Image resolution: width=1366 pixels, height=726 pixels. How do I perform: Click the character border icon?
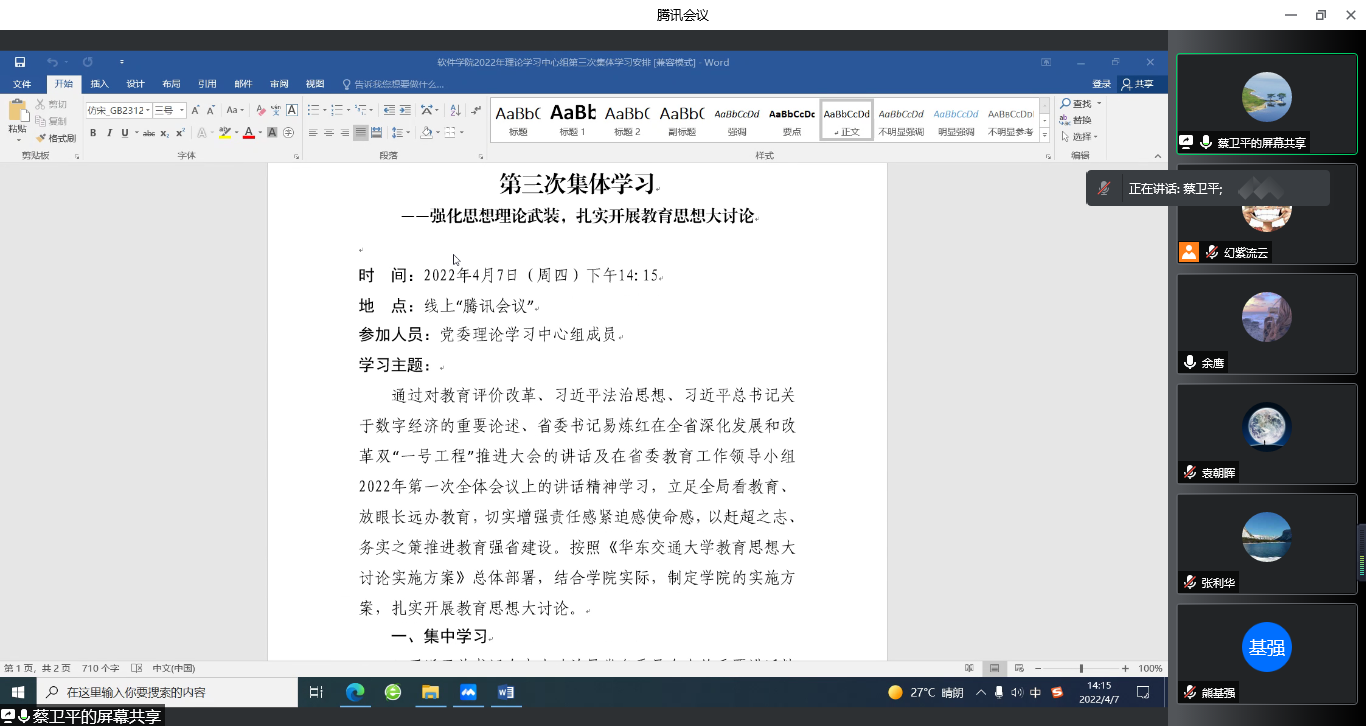coord(292,110)
